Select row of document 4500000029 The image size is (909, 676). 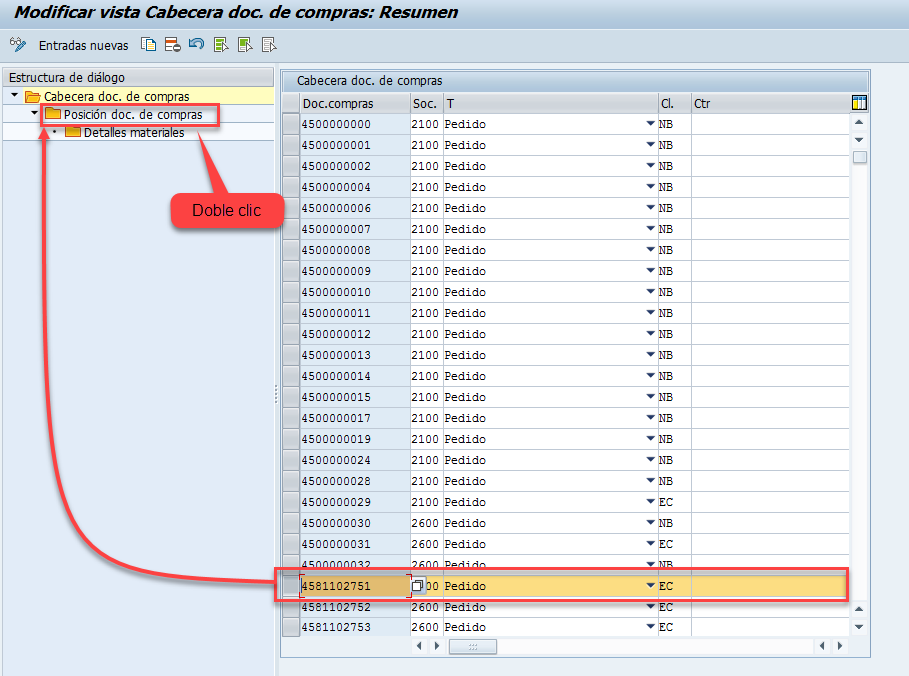tap(291, 502)
